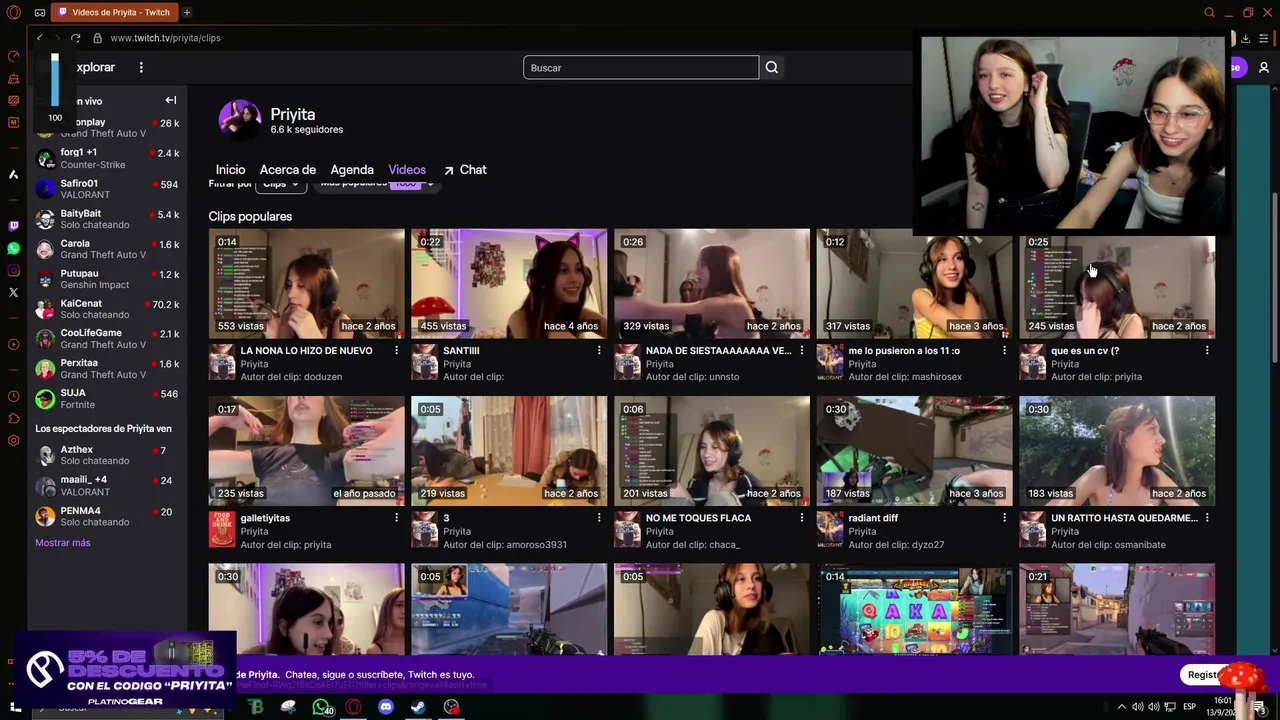Open WhatsApp in the Opera sidebar
Image resolution: width=1280 pixels, height=720 pixels.
pyautogui.click(x=13, y=248)
